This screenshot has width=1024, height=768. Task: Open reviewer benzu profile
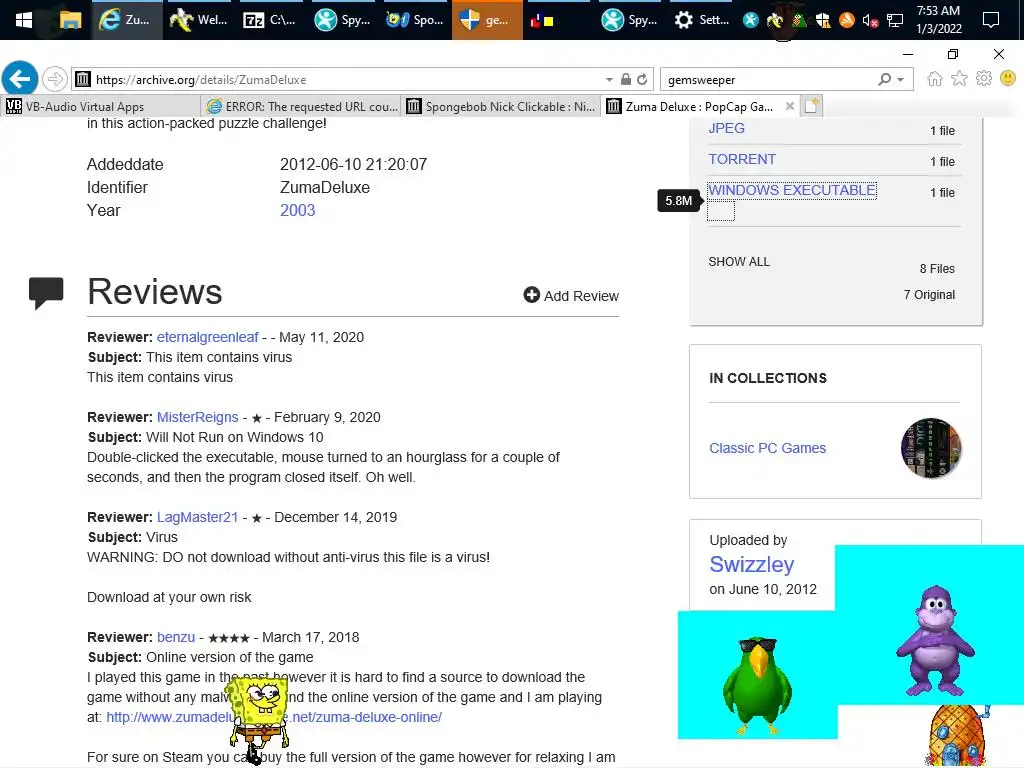coord(176,637)
